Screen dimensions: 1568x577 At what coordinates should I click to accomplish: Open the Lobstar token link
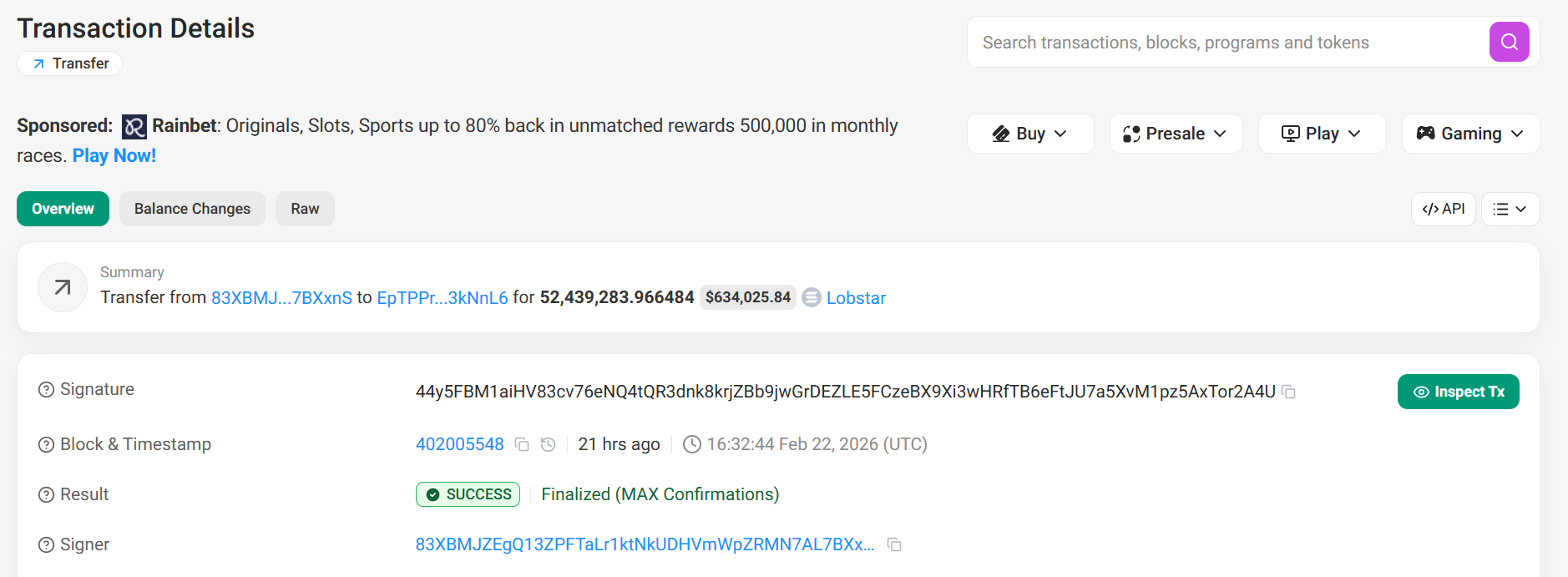[x=856, y=298]
